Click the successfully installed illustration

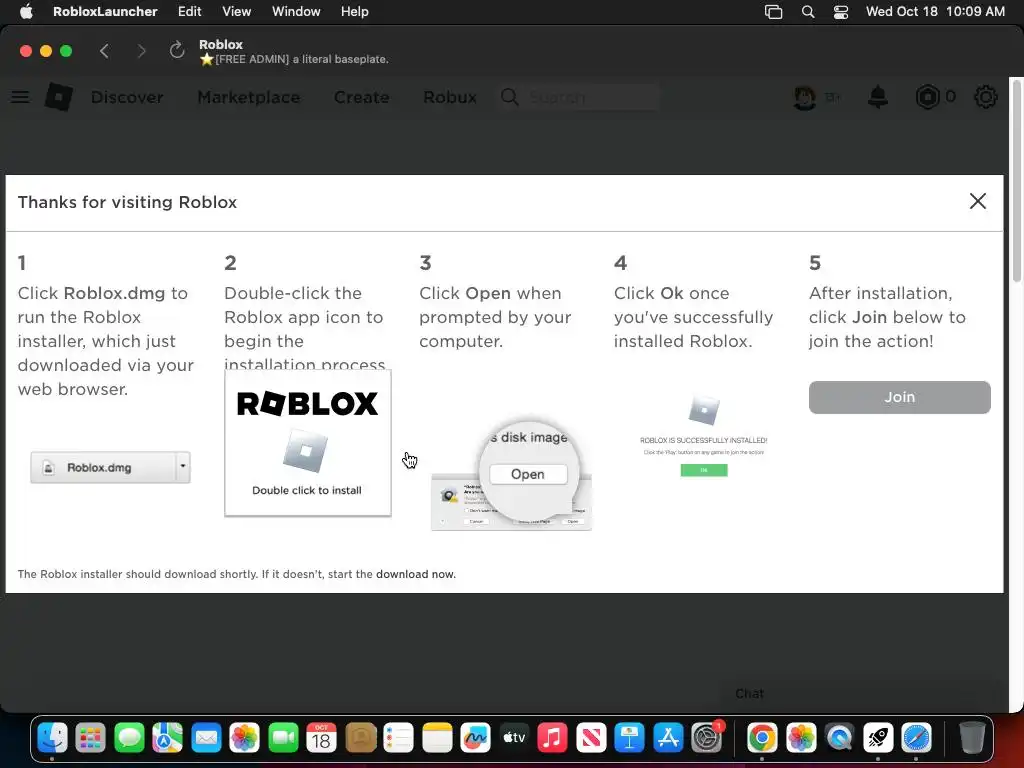[x=703, y=436]
